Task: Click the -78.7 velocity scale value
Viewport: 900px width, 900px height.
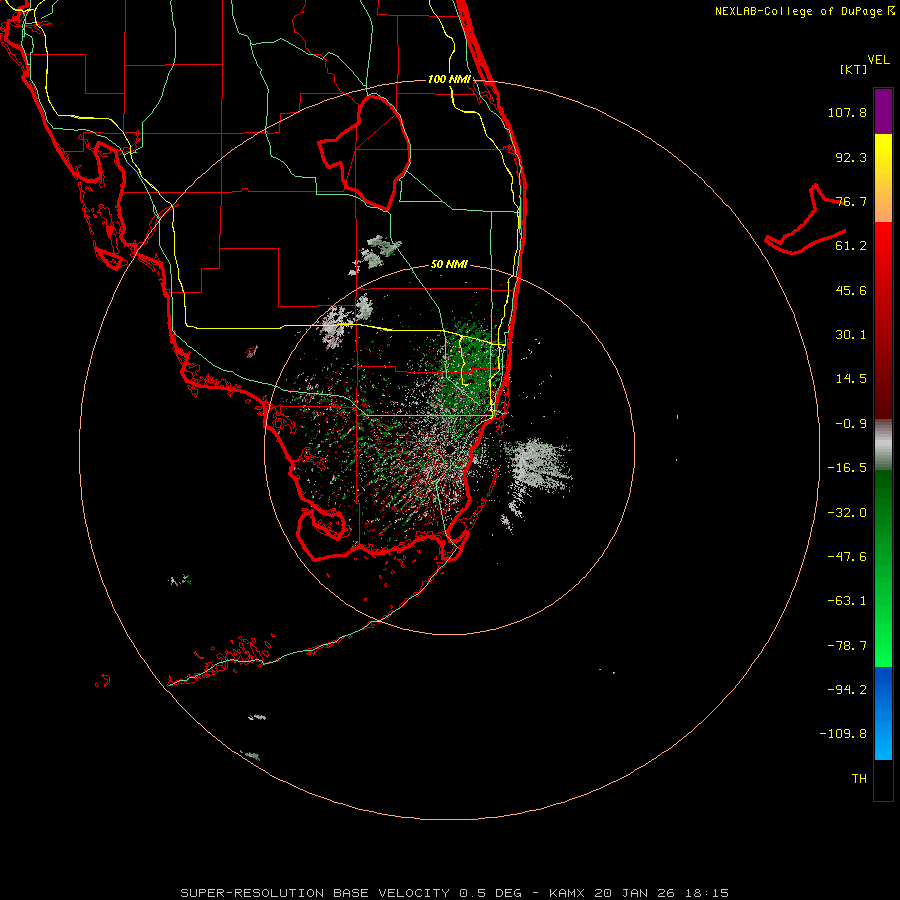Action: (x=847, y=646)
